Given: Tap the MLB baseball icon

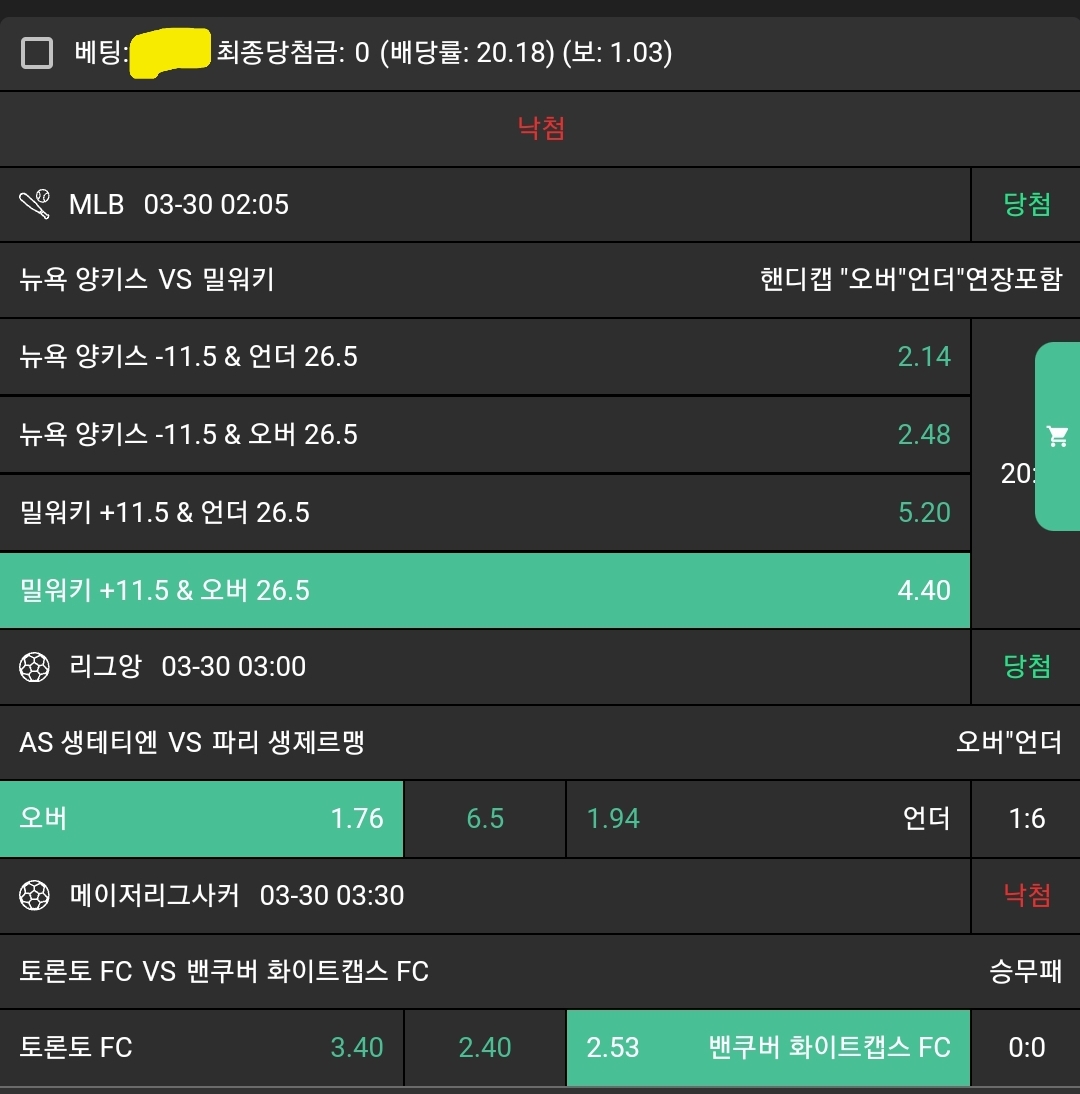Looking at the screenshot, I should [35, 205].
